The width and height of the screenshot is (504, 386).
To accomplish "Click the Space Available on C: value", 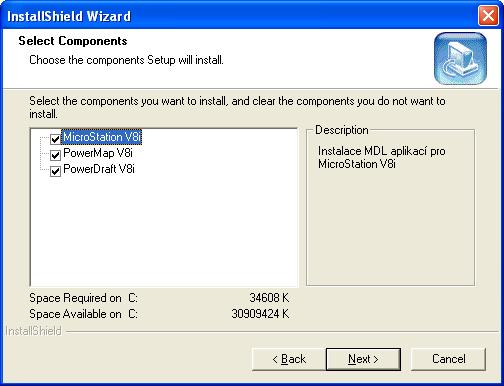I will [x=260, y=314].
